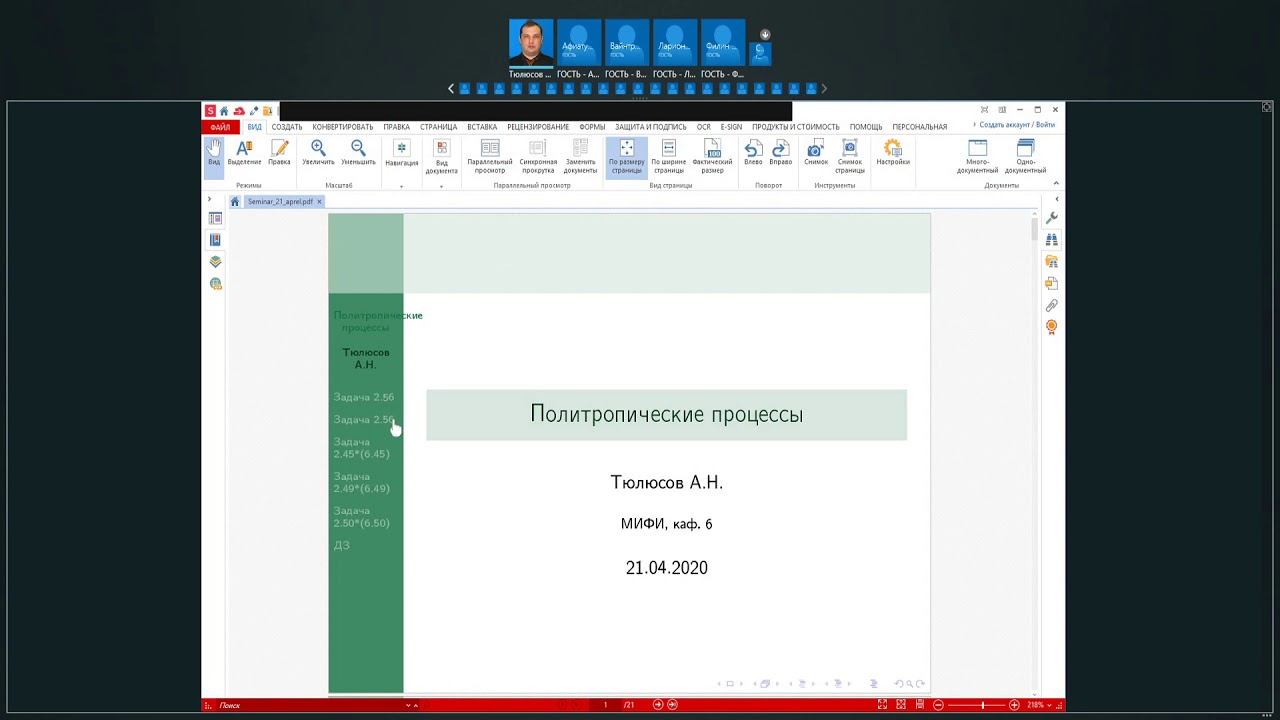The image size is (1280, 720).
Task: Activate the Выделение selection tool
Action: pyautogui.click(x=244, y=153)
